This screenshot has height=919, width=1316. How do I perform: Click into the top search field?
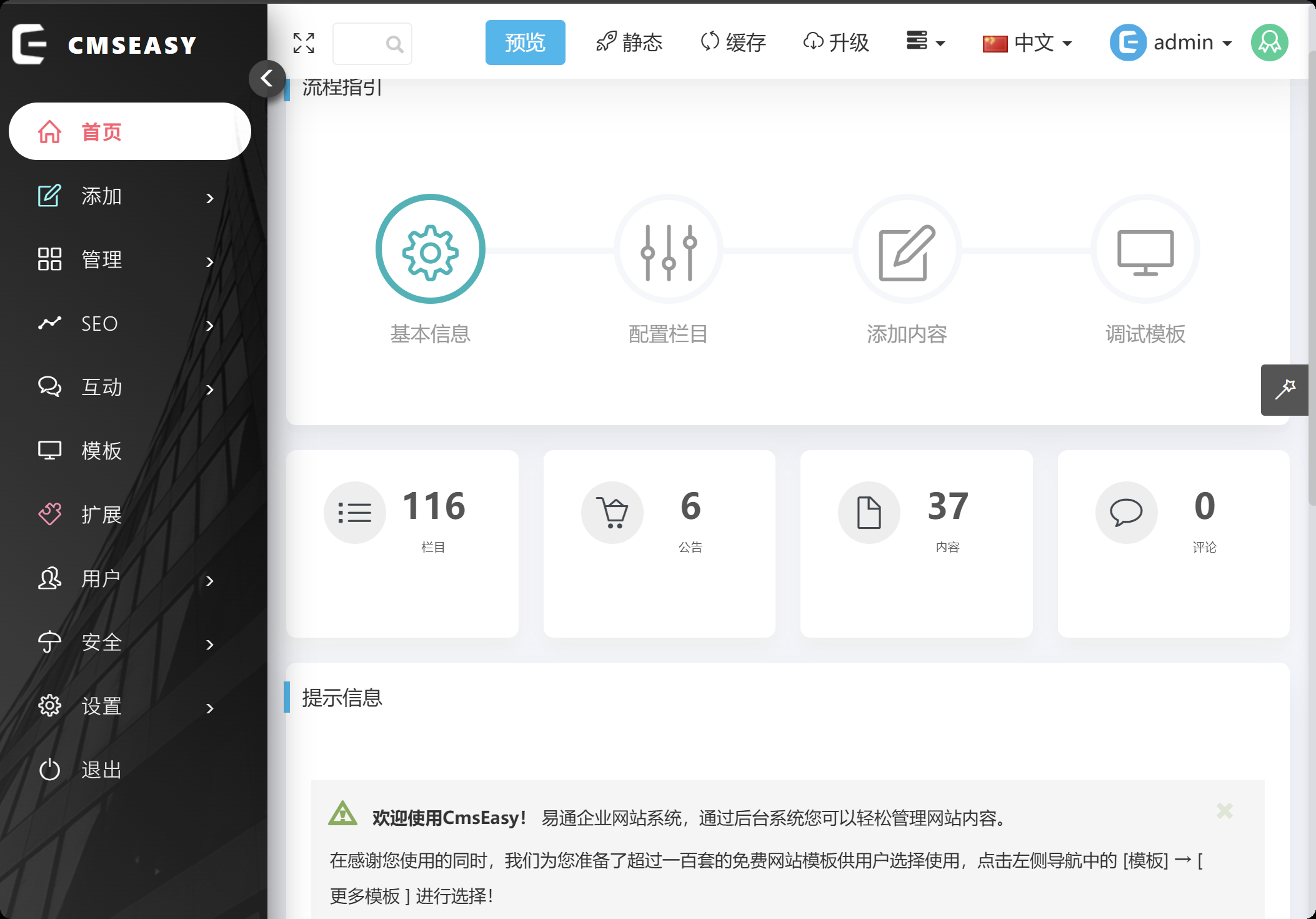coord(359,44)
